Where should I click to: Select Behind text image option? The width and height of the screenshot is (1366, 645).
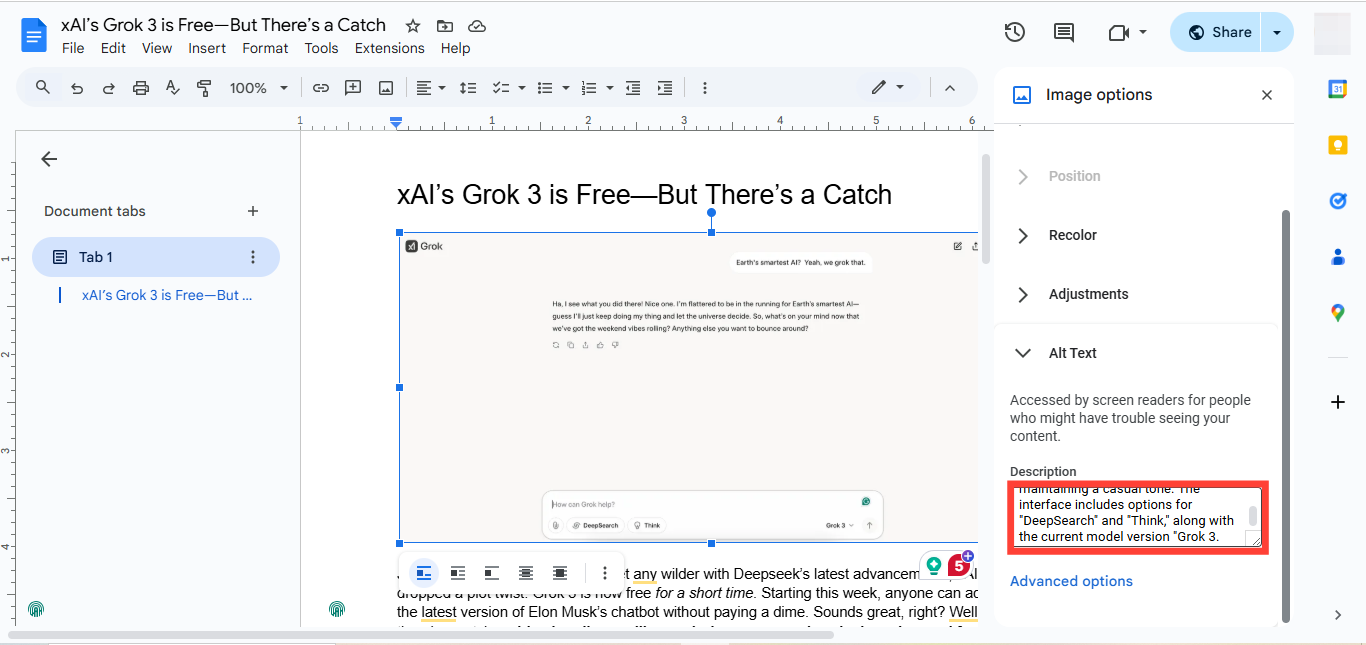tap(526, 573)
